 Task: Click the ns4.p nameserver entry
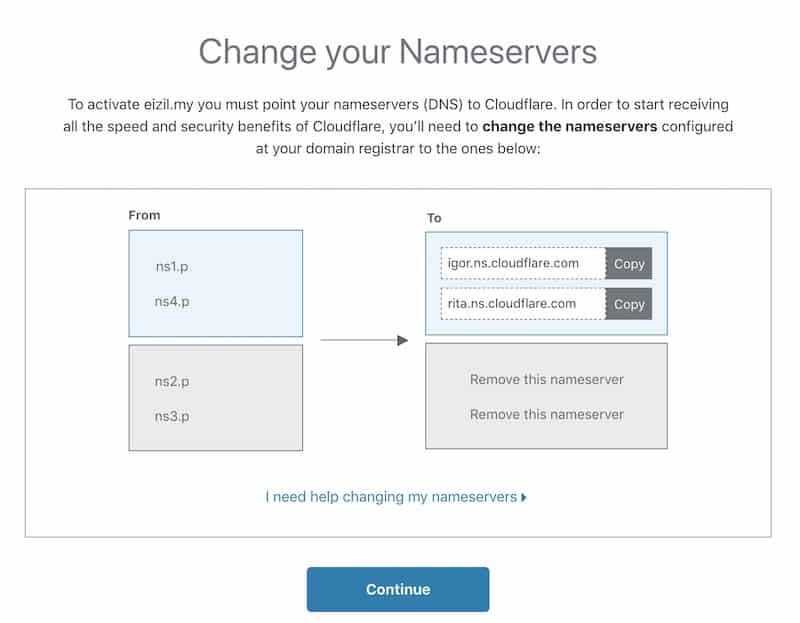[x=172, y=302]
